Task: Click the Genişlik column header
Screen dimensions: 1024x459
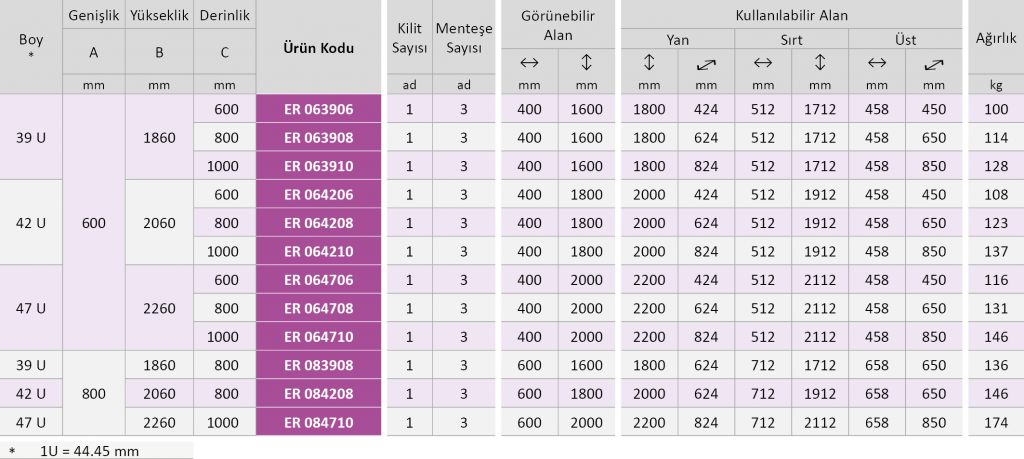Action: (93, 16)
